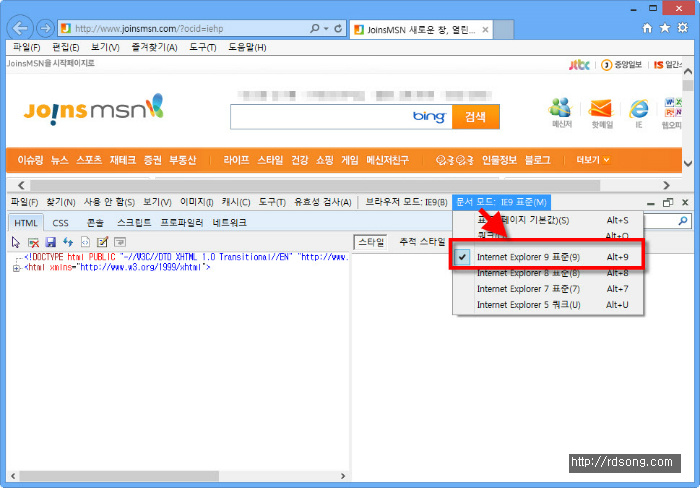The image size is (700, 488).
Task: Open the browser 도움말(H) menu
Action: tap(247, 47)
